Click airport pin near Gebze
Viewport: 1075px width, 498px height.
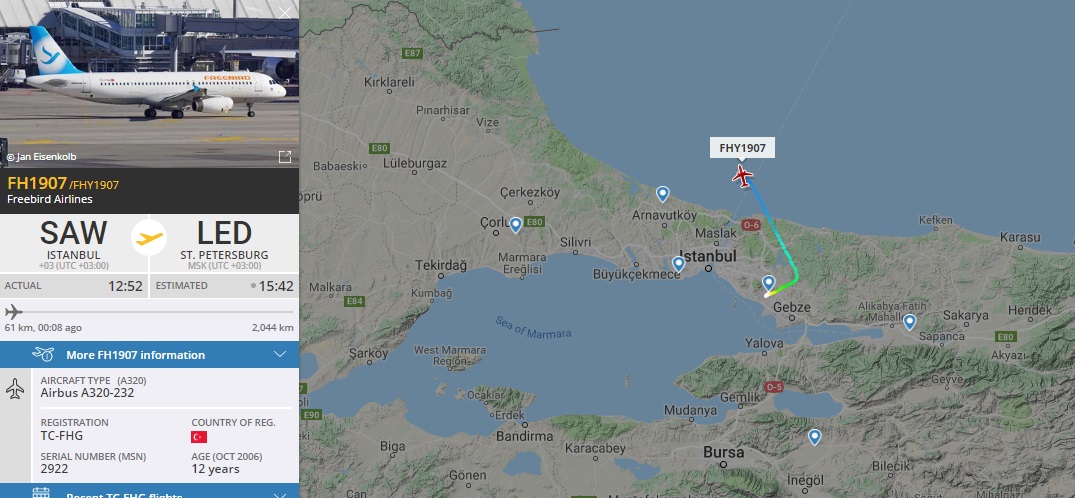click(769, 283)
